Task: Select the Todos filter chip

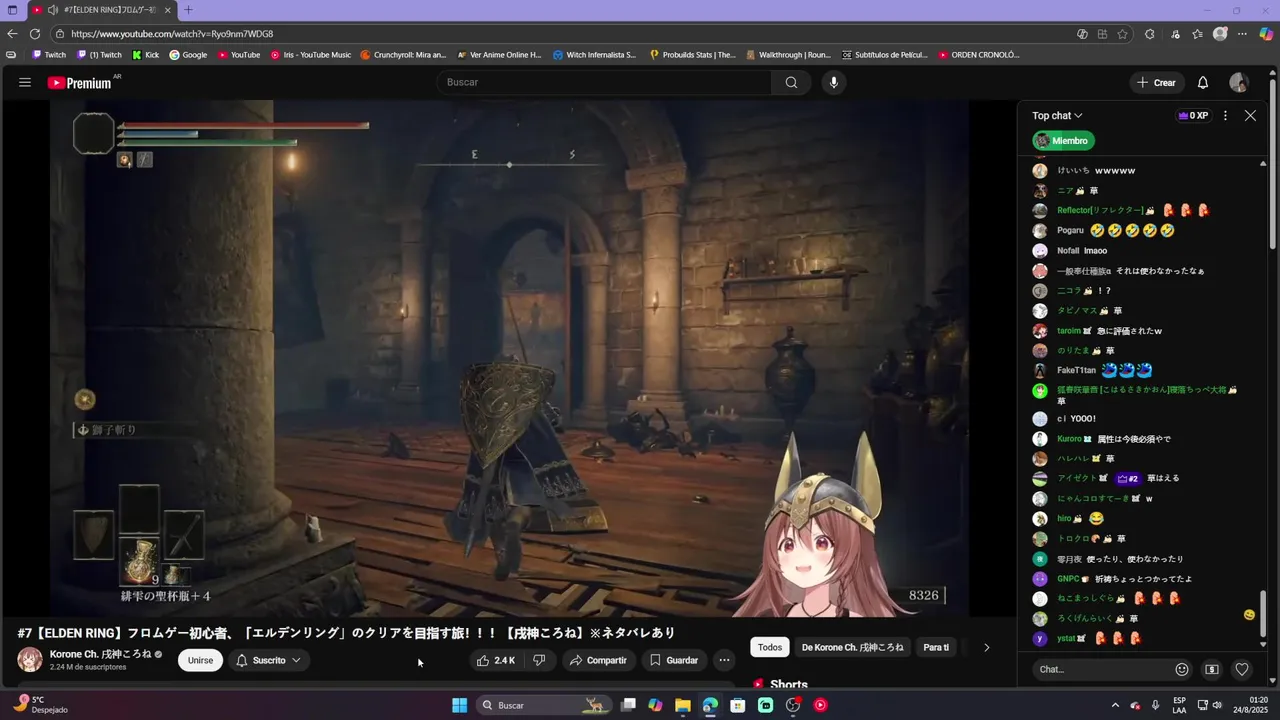Action: [770, 647]
